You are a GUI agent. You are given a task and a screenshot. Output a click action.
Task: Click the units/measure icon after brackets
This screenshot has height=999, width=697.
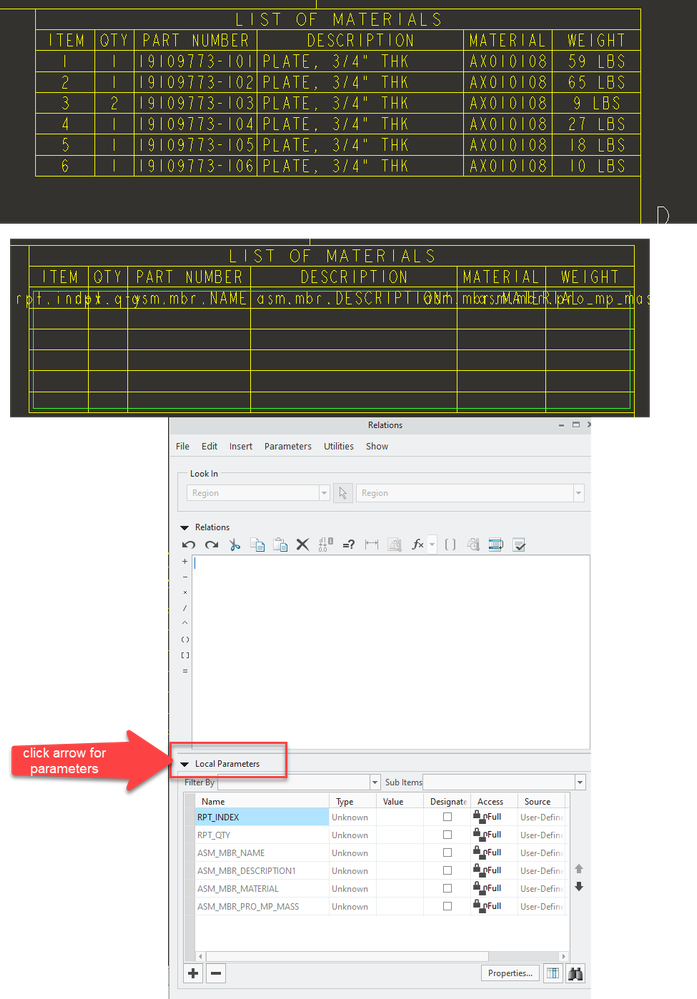pyautogui.click(x=473, y=545)
